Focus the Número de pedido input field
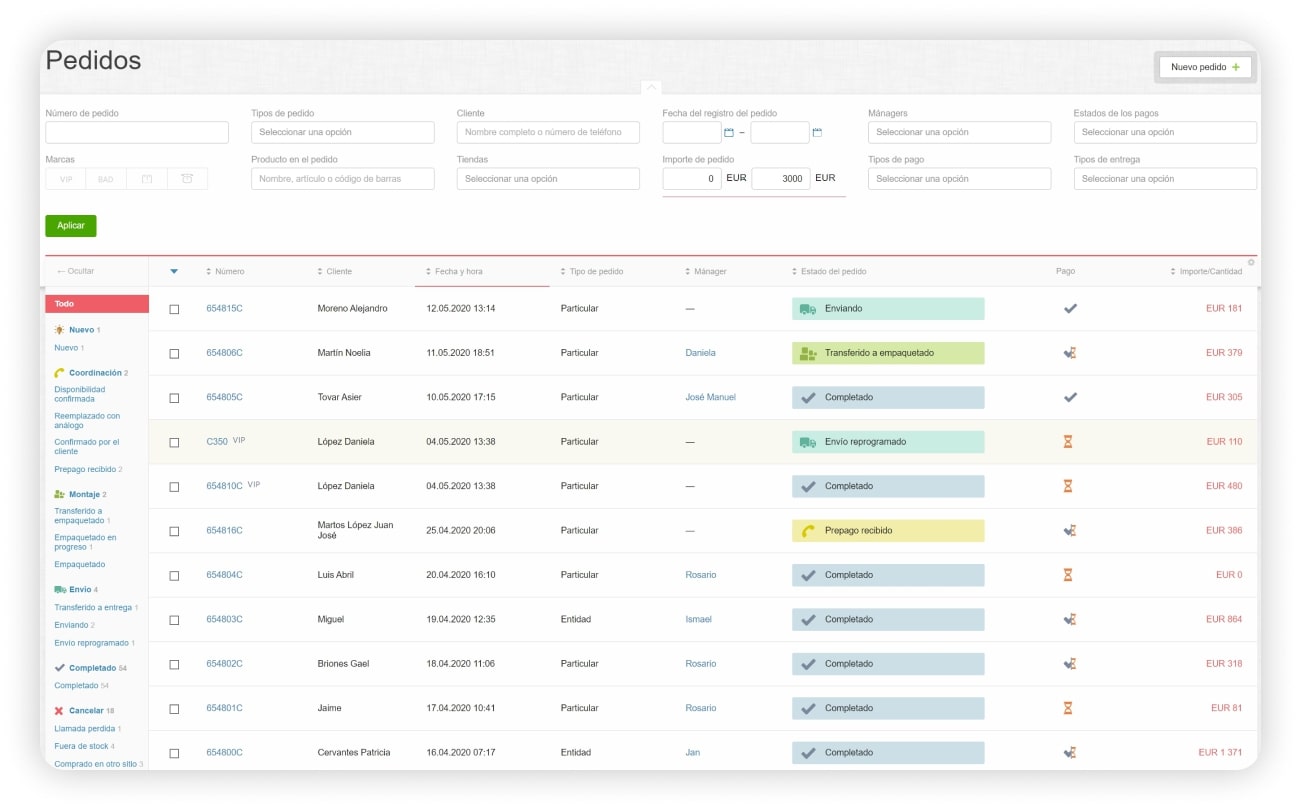 (x=137, y=132)
